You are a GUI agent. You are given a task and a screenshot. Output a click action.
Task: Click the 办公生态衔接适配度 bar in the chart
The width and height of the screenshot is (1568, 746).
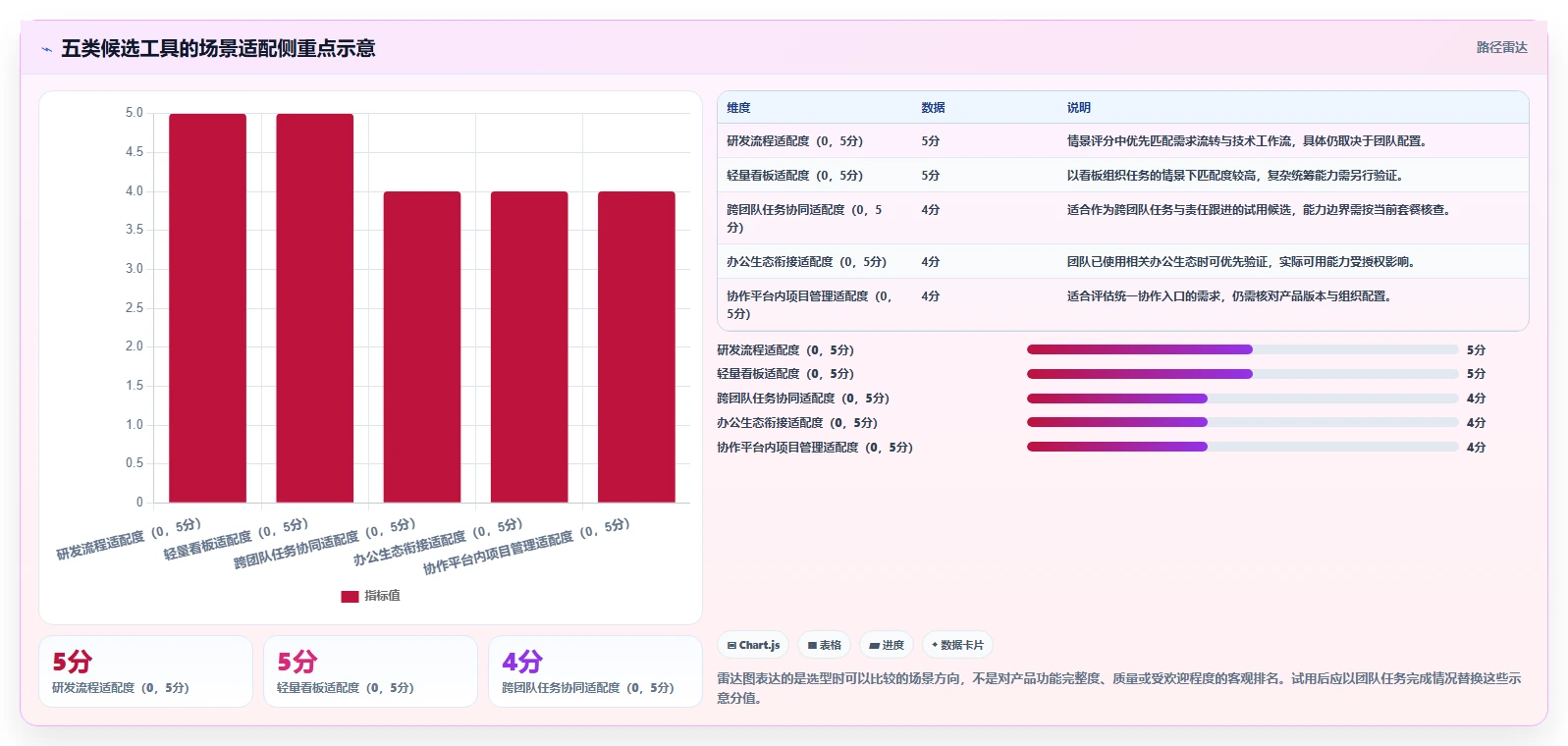click(x=529, y=346)
